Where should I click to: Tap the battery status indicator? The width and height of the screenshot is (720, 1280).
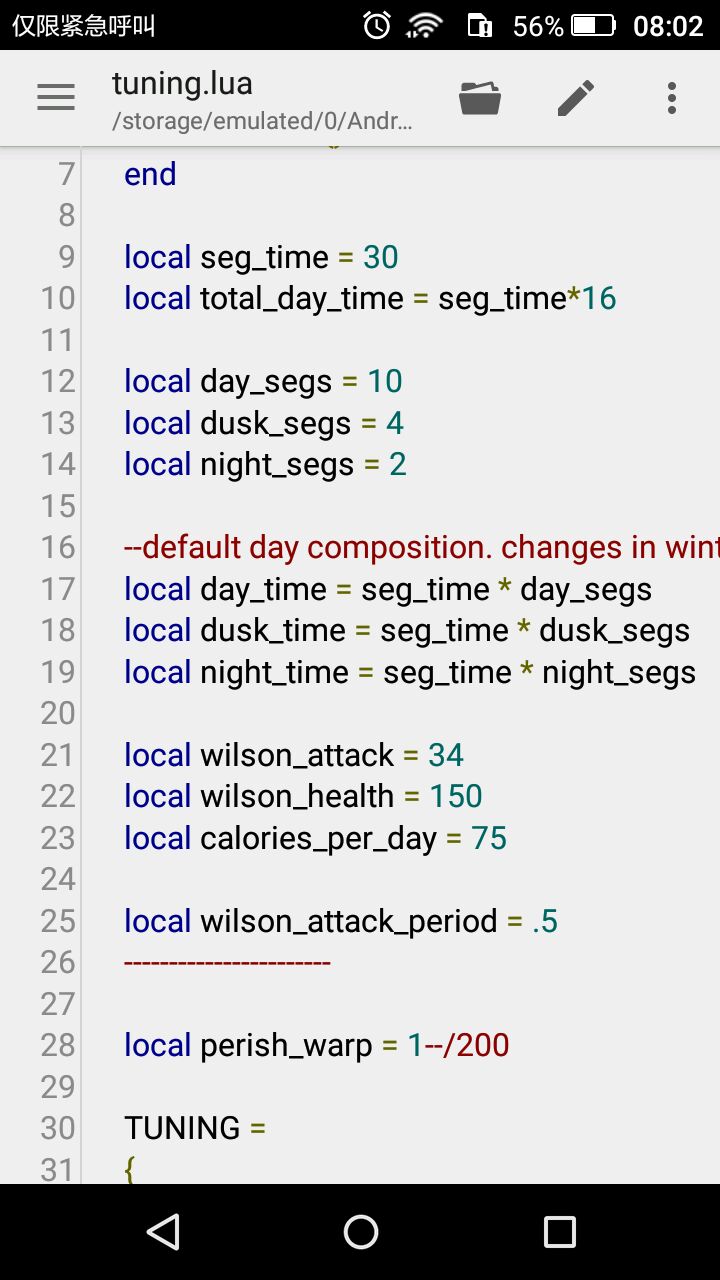592,25
